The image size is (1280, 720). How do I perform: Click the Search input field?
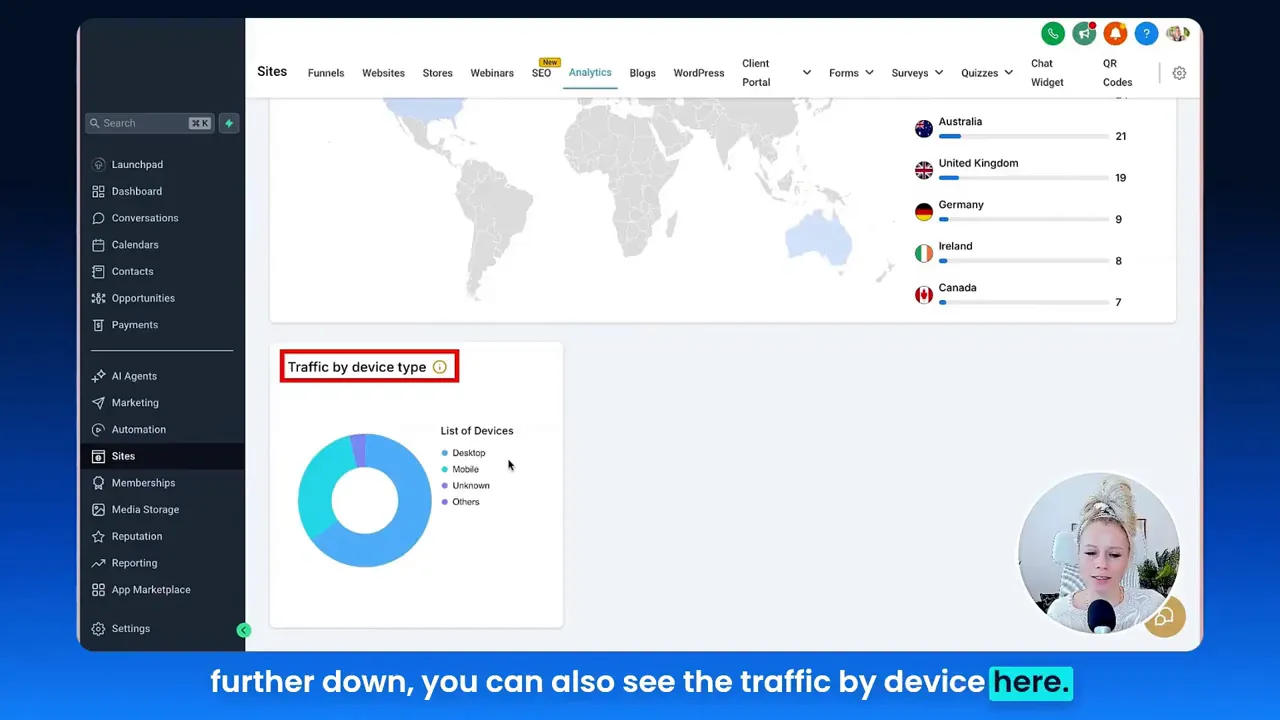click(x=150, y=123)
